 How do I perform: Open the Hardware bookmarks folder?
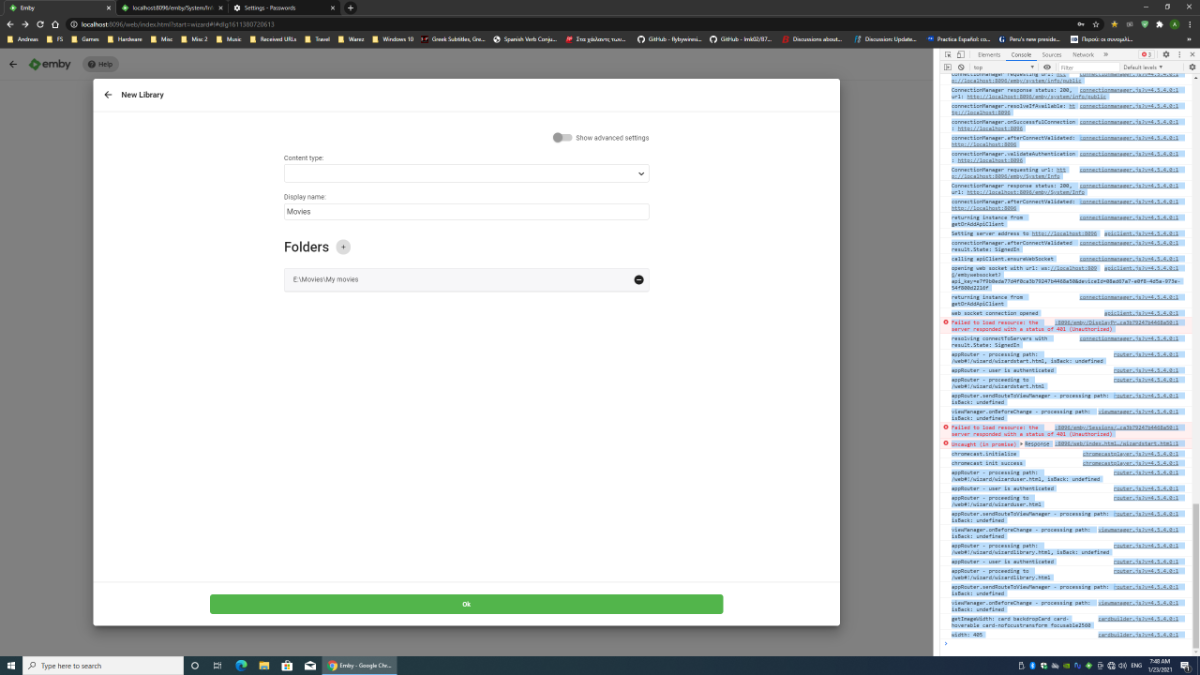click(124, 39)
